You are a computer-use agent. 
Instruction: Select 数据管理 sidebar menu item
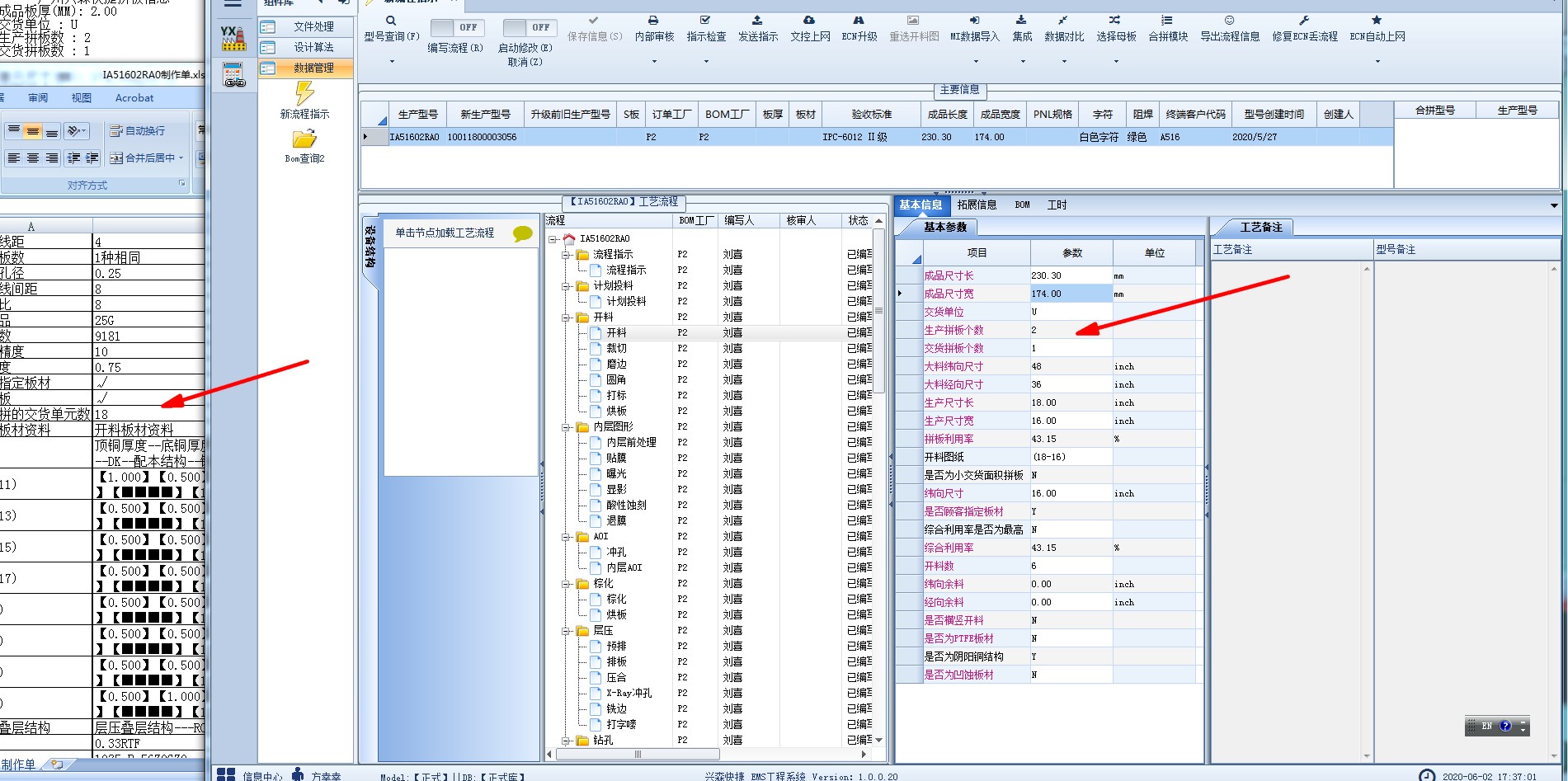click(x=306, y=68)
